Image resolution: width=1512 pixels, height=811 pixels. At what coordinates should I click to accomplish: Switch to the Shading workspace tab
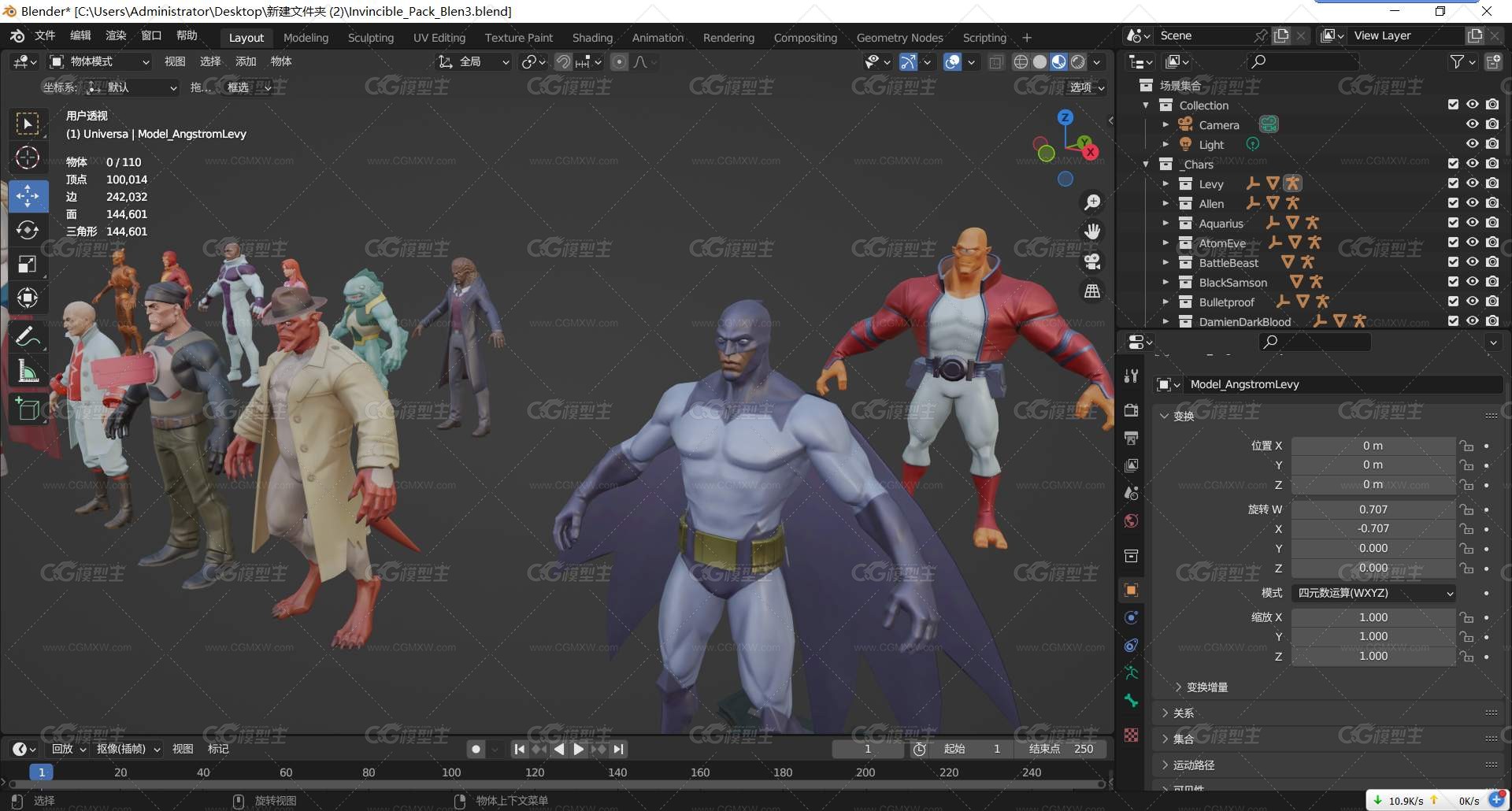click(592, 38)
